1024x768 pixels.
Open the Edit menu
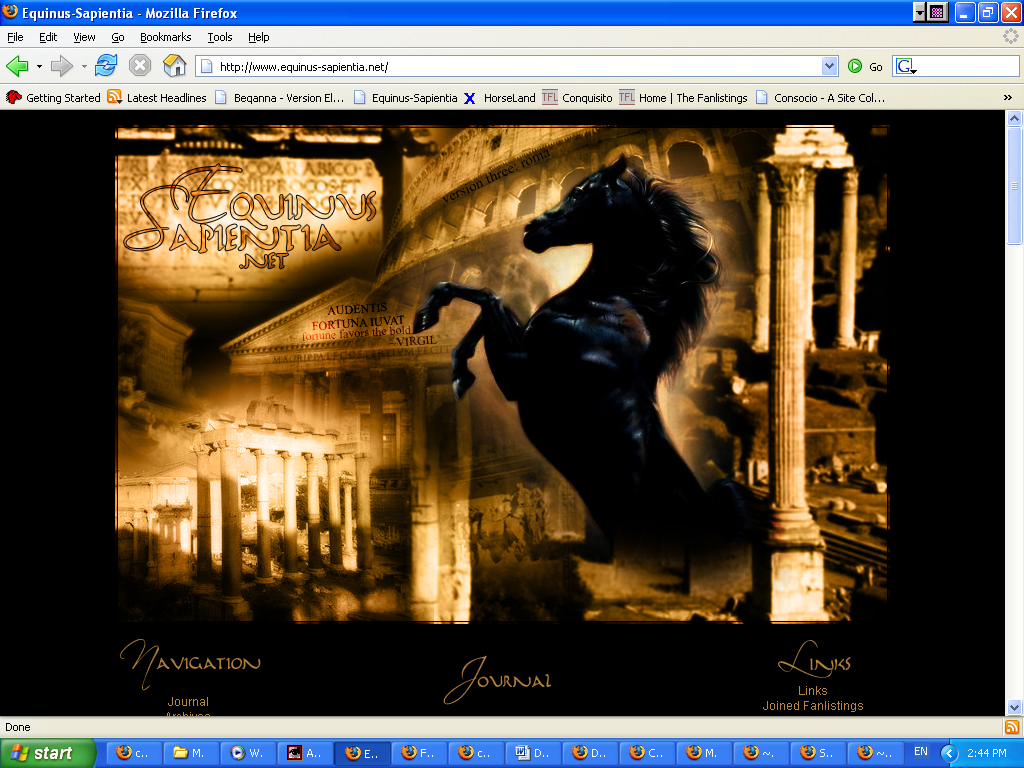click(48, 37)
